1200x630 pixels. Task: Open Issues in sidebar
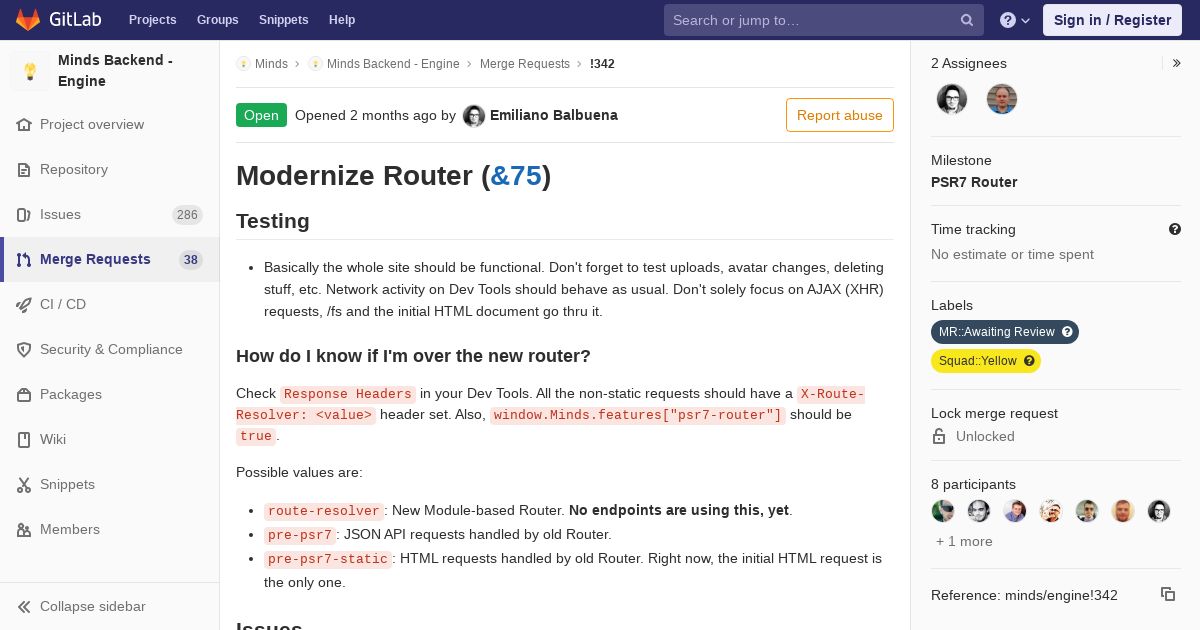[x=60, y=214]
